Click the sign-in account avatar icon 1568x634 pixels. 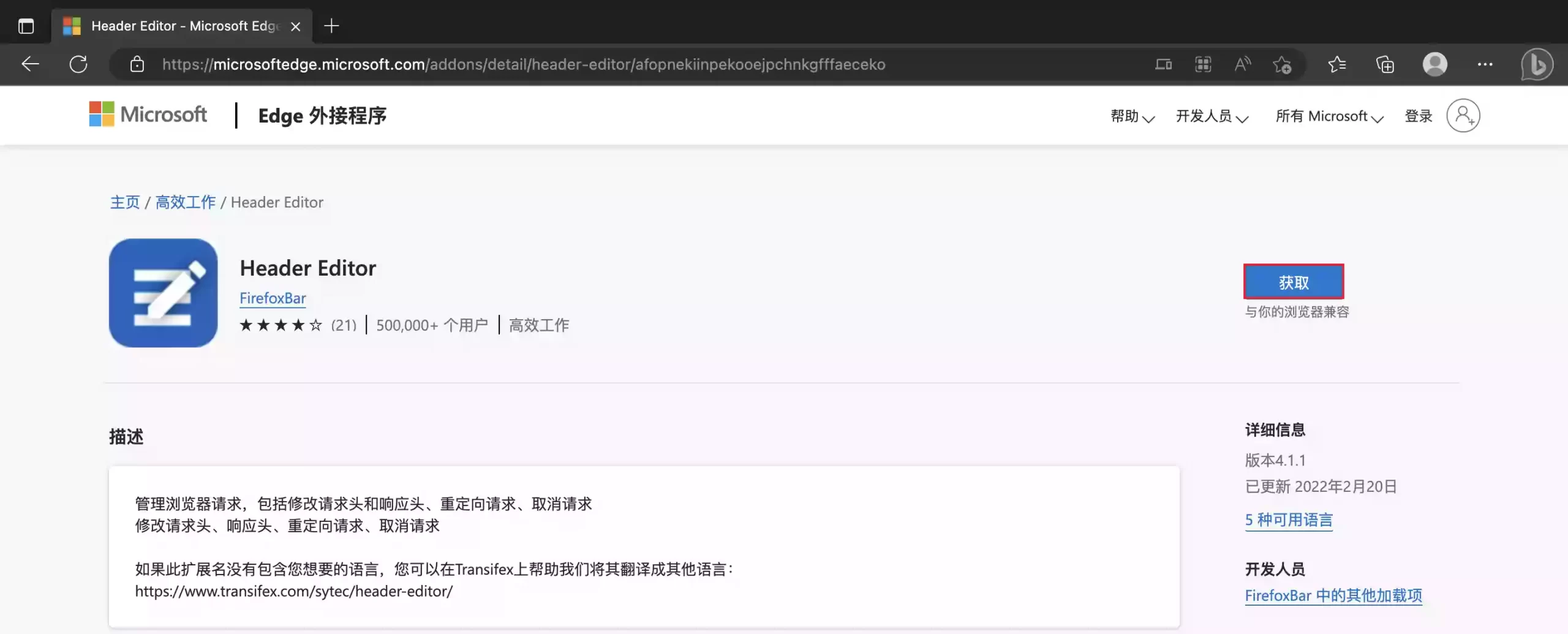coord(1463,115)
